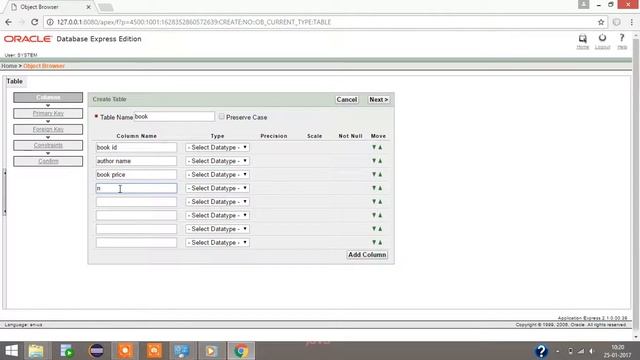Click the column name field containing 'n'
Image resolution: width=640 pixels, height=360 pixels.
(x=136, y=188)
